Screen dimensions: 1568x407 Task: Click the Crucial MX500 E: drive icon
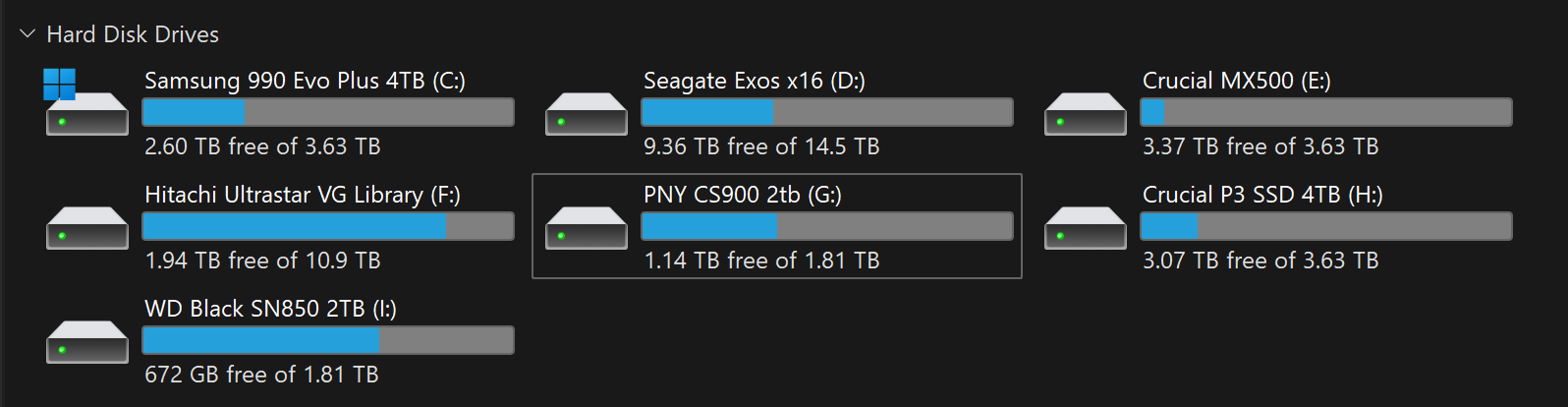click(1086, 114)
